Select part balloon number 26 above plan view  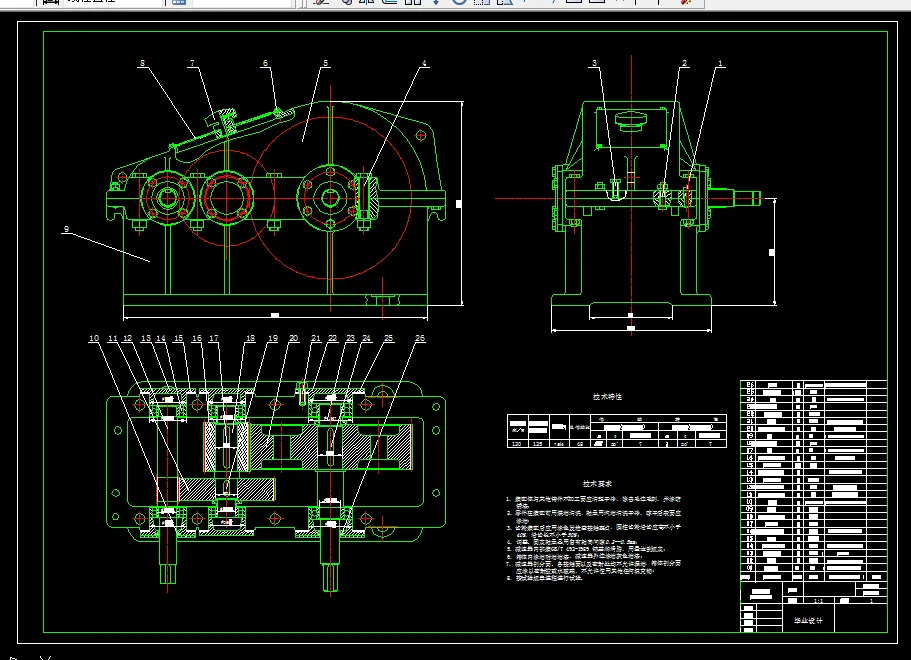(420, 338)
